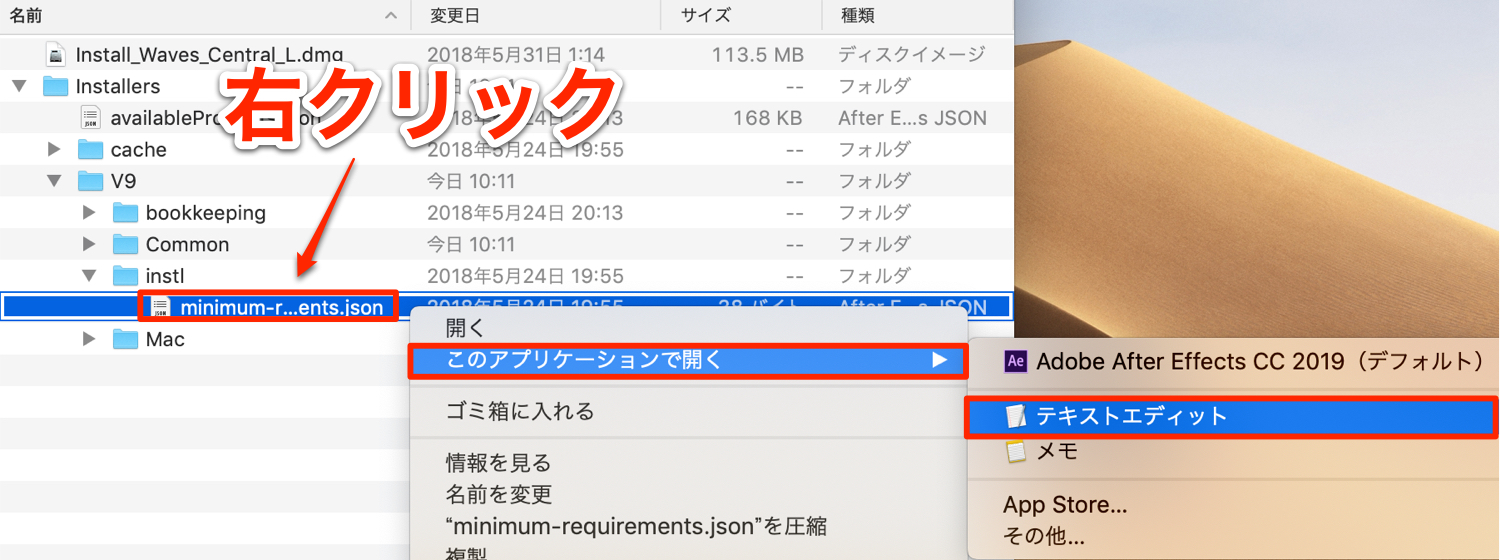Click the 113.5 MB size value
Image resolution: width=1500 pixels, height=560 pixels.
(x=757, y=54)
